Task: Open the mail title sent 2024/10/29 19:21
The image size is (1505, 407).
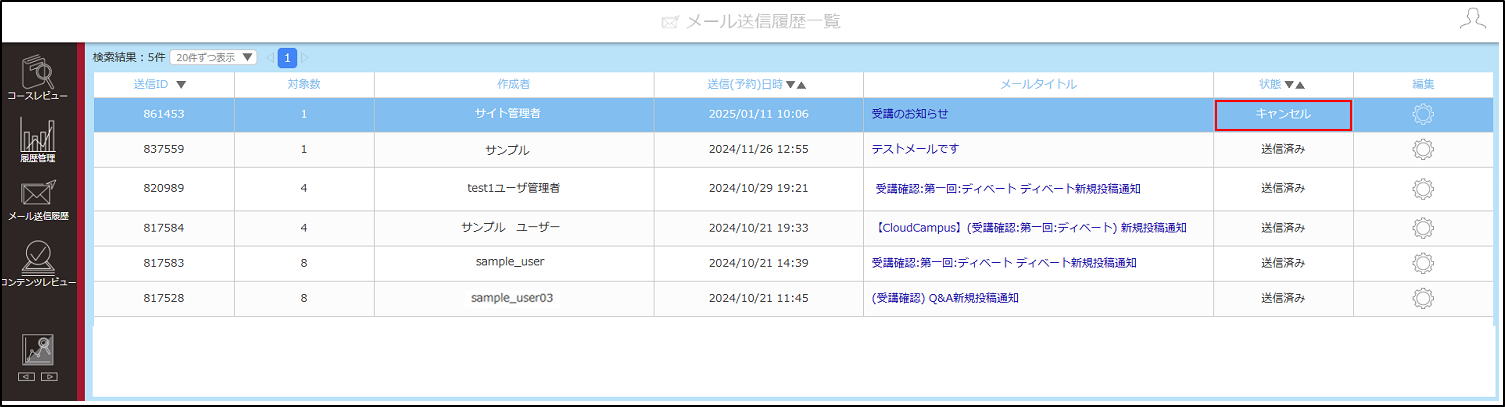Action: pyautogui.click(x=1008, y=188)
